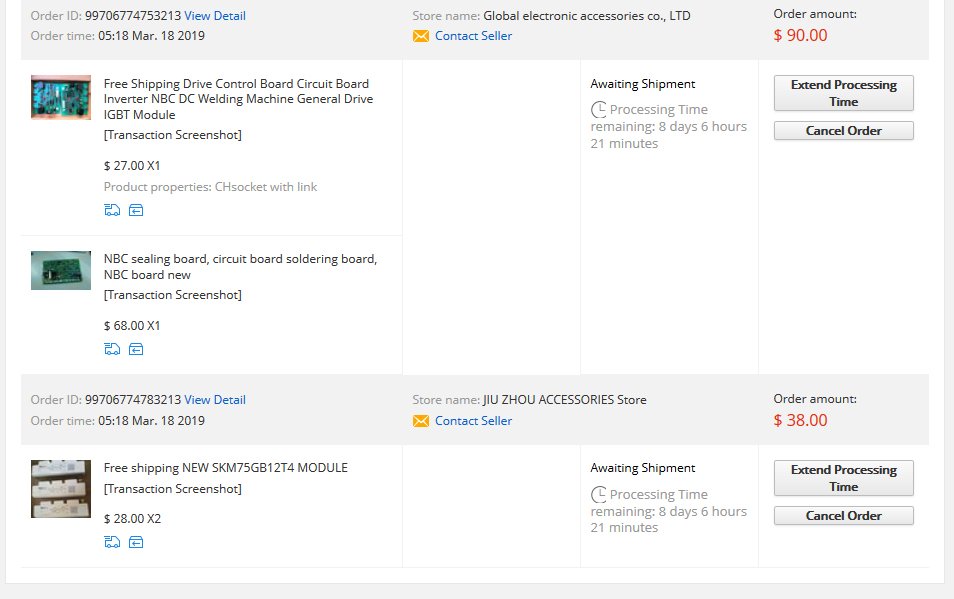Click envelope icon for JIU ZHOU ACCESSORIES Store
Image resolution: width=954 pixels, height=599 pixels.
point(421,421)
